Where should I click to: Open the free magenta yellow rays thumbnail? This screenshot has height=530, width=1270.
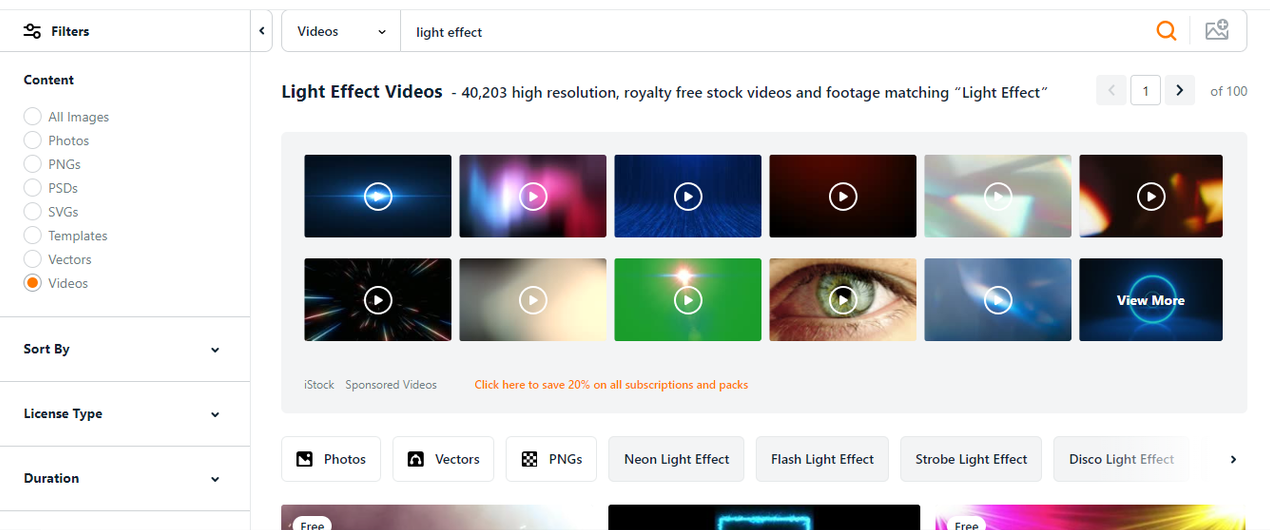pos(1091,517)
